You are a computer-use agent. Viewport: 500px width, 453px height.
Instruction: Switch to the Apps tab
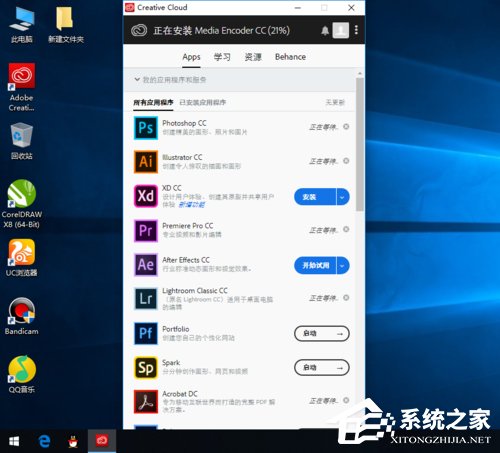click(191, 57)
